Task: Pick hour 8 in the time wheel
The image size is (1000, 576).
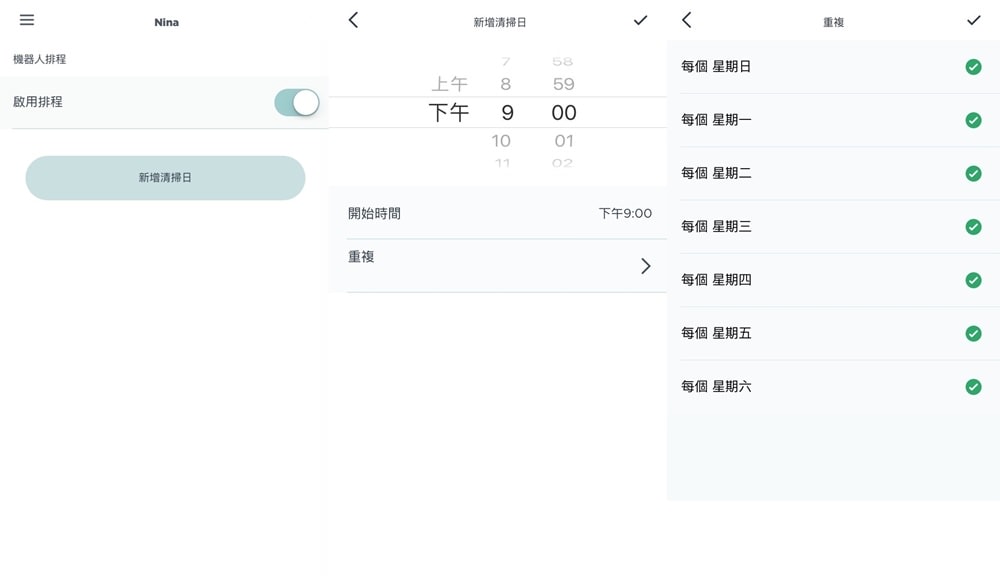Action: point(506,85)
